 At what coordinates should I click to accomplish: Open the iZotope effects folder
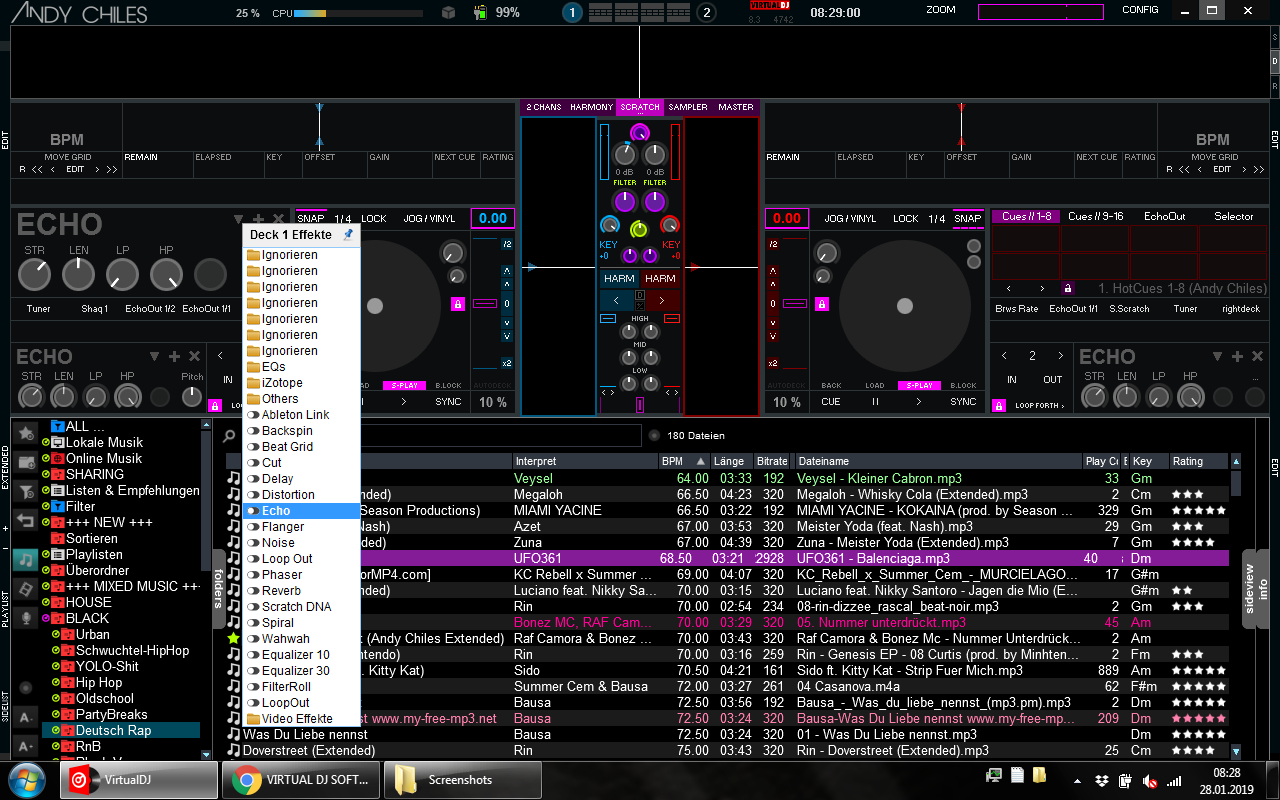click(x=301, y=383)
